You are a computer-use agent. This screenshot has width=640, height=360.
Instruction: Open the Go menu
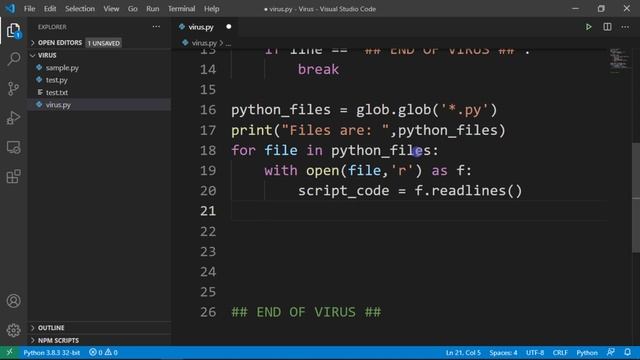[x=133, y=9]
